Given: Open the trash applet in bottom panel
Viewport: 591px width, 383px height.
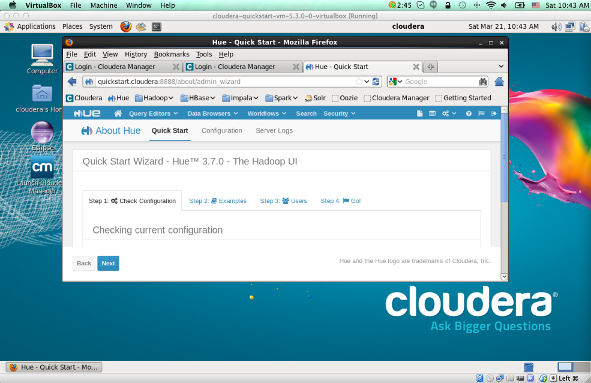Looking at the screenshot, I should [529, 367].
